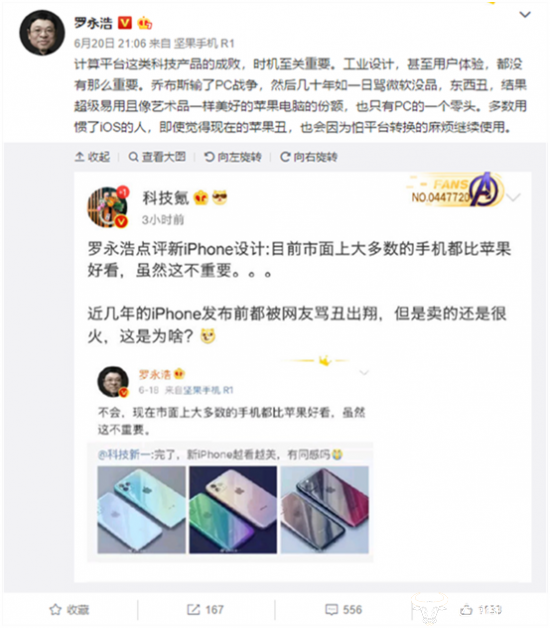550x628 pixels.
Task: Open 查看大图 to view full image
Action: click(x=157, y=157)
